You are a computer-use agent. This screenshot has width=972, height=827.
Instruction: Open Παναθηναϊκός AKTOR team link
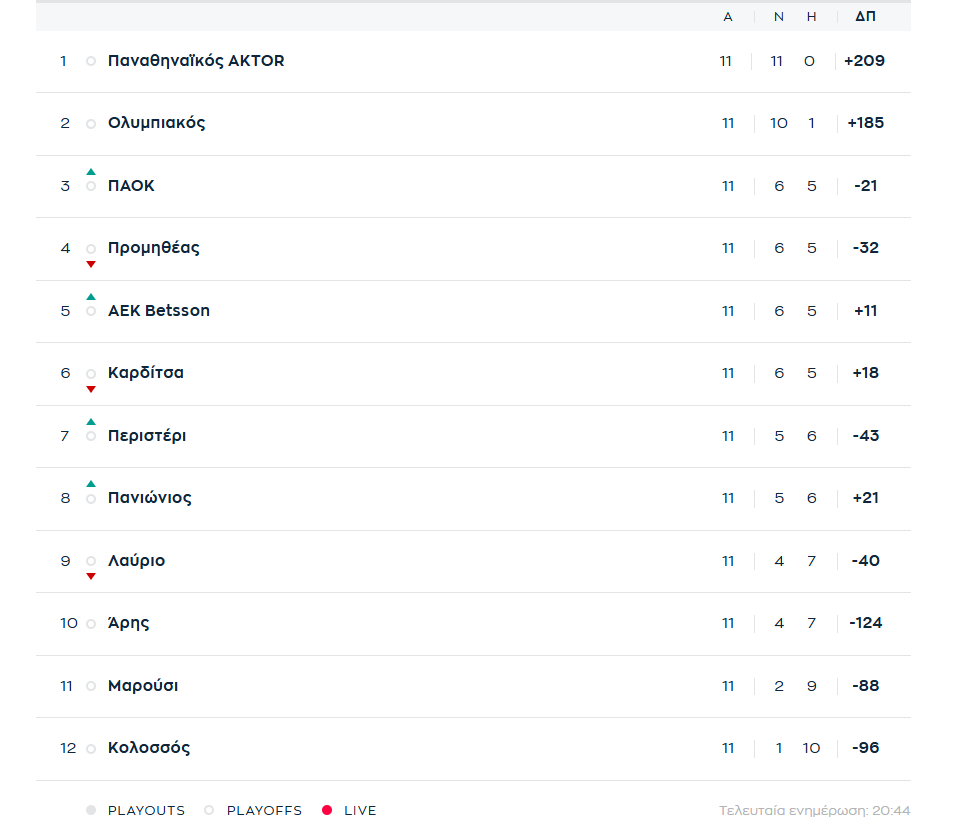pyautogui.click(x=196, y=61)
